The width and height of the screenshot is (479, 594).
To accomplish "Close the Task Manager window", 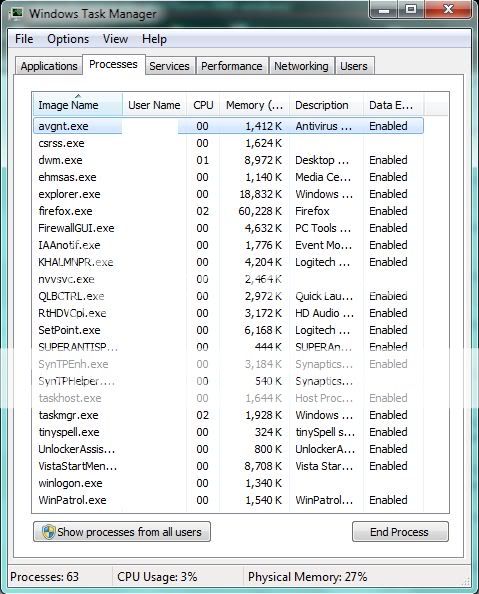I will point(448,9).
